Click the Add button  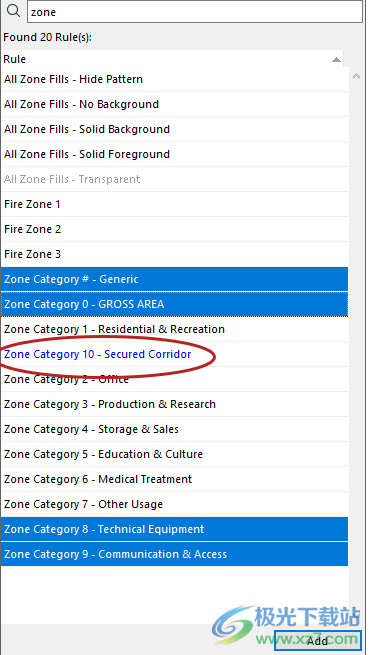[x=318, y=640]
